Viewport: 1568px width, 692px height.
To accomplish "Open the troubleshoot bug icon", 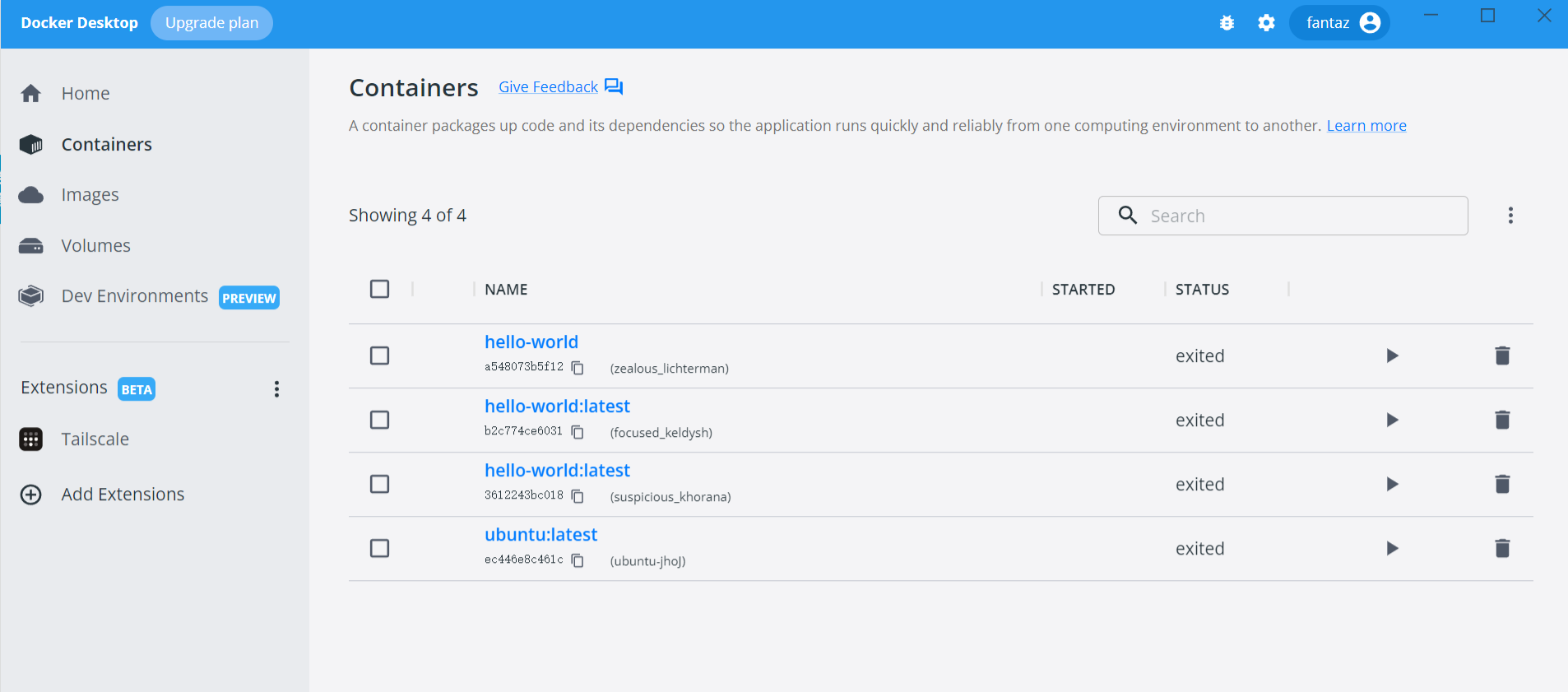I will pos(1227,23).
